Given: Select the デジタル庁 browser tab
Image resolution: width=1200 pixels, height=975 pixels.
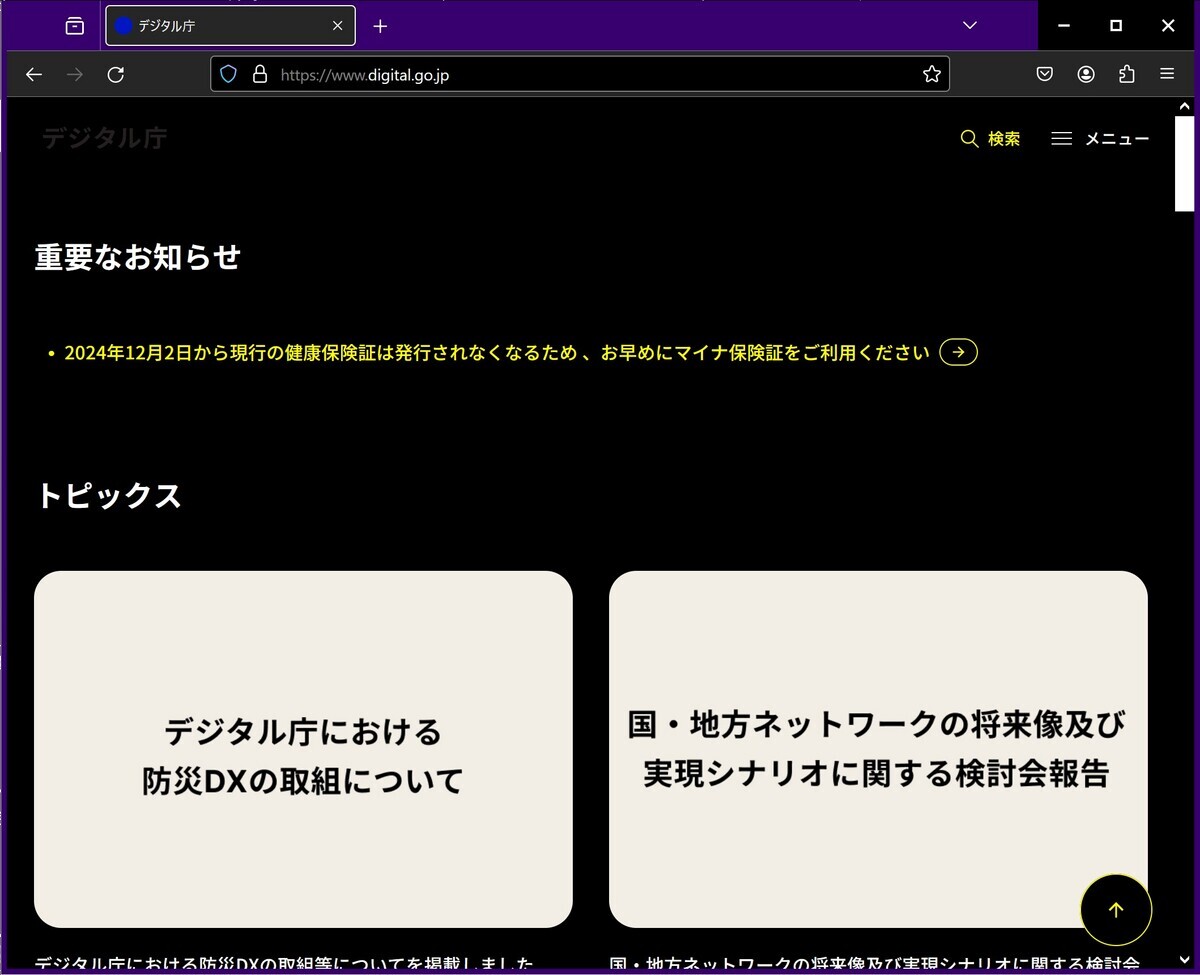Looking at the screenshot, I should [x=230, y=26].
